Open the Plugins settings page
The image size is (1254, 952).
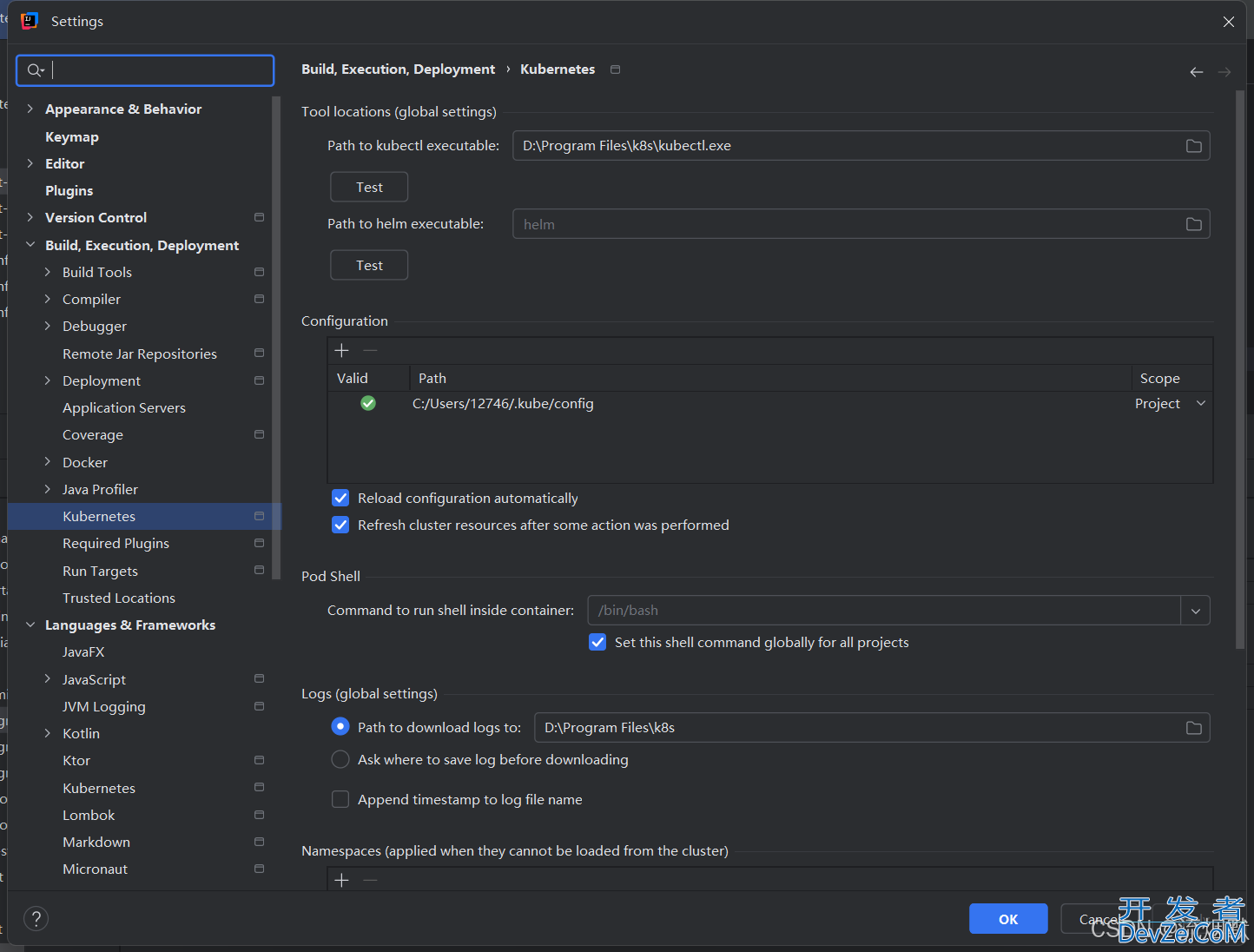[69, 190]
